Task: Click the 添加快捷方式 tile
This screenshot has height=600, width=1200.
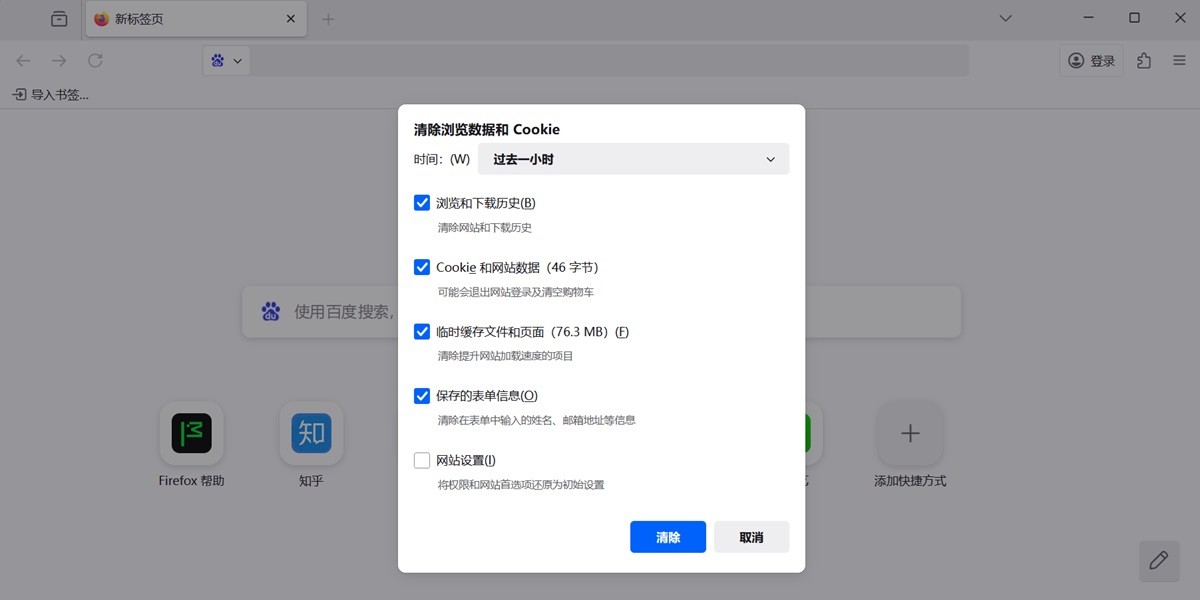Action: [x=910, y=433]
